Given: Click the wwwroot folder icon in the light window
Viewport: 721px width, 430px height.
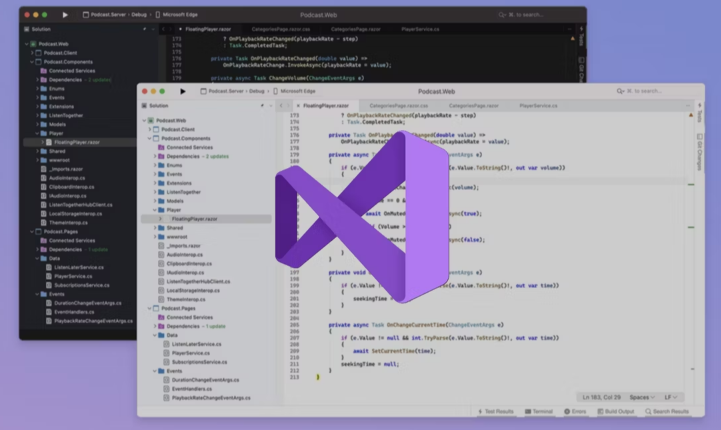Looking at the screenshot, I should click(x=161, y=237).
